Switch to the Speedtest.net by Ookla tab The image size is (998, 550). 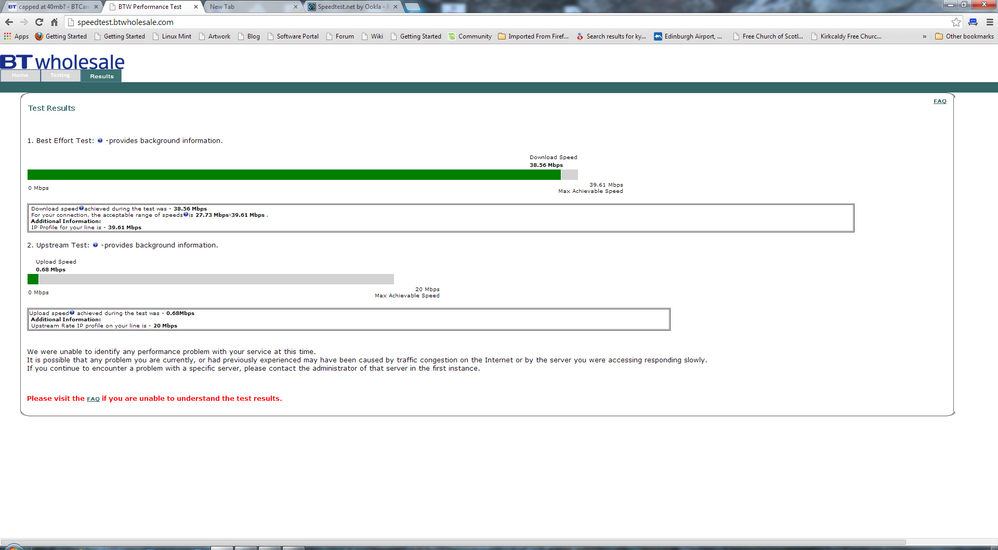pyautogui.click(x=351, y=6)
